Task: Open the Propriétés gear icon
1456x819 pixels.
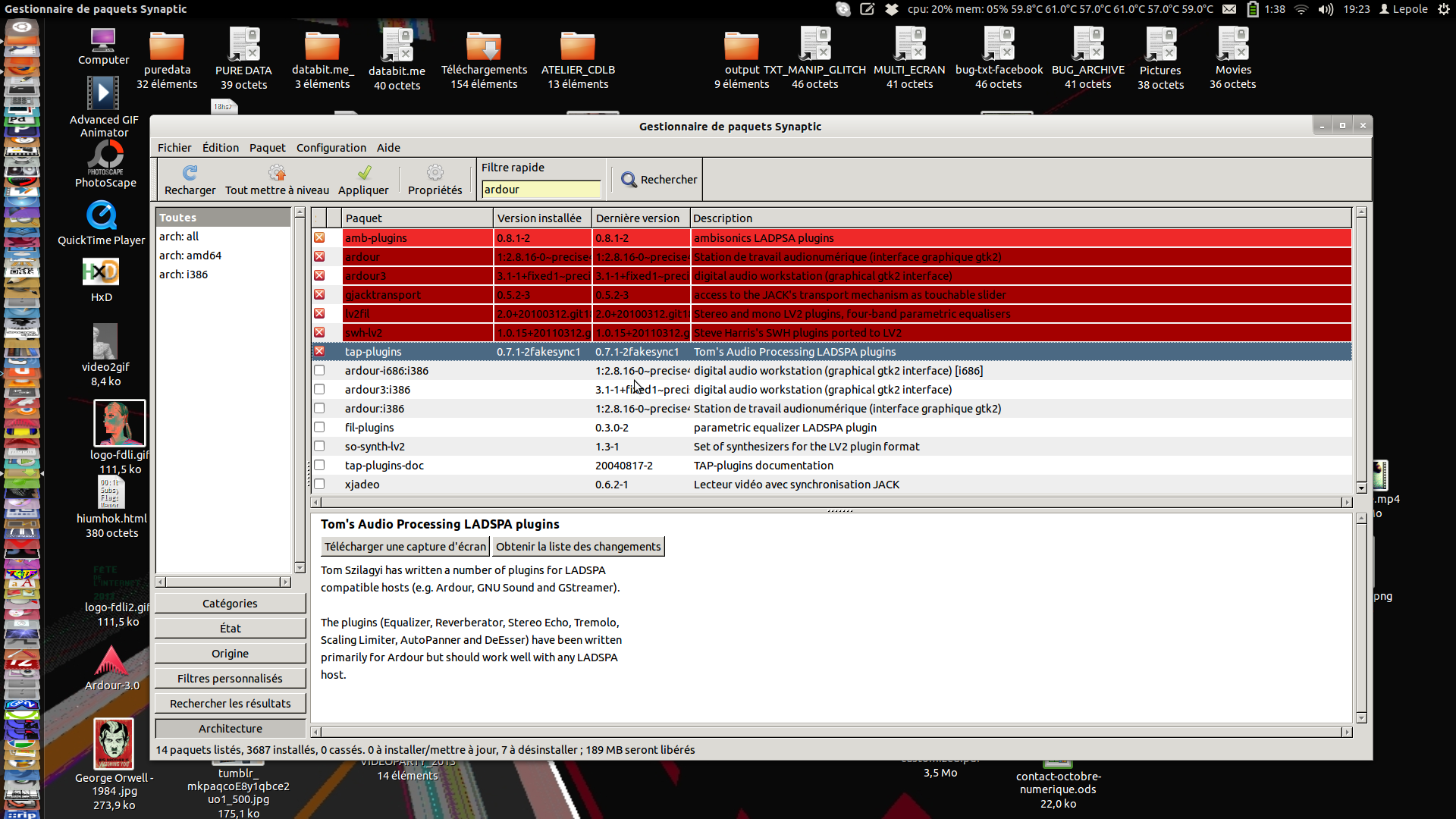Action: click(x=435, y=173)
